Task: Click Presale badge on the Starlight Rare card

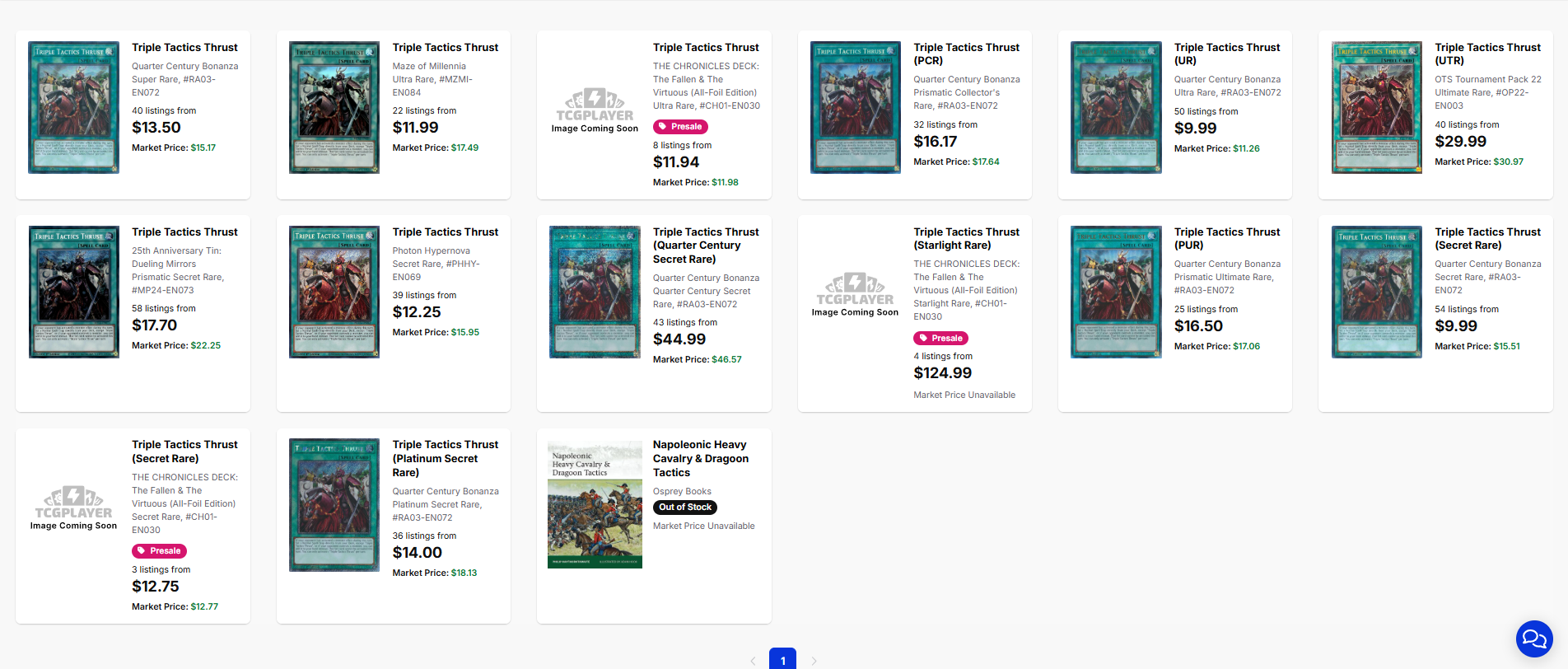Action: 940,339
